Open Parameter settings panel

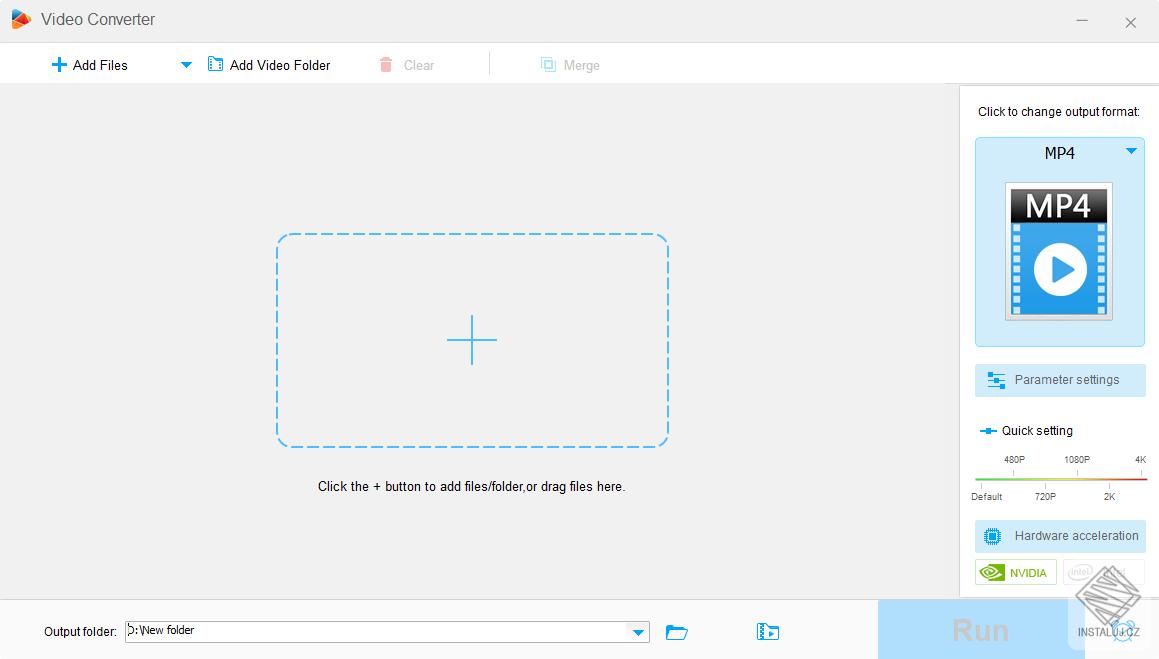click(1060, 380)
